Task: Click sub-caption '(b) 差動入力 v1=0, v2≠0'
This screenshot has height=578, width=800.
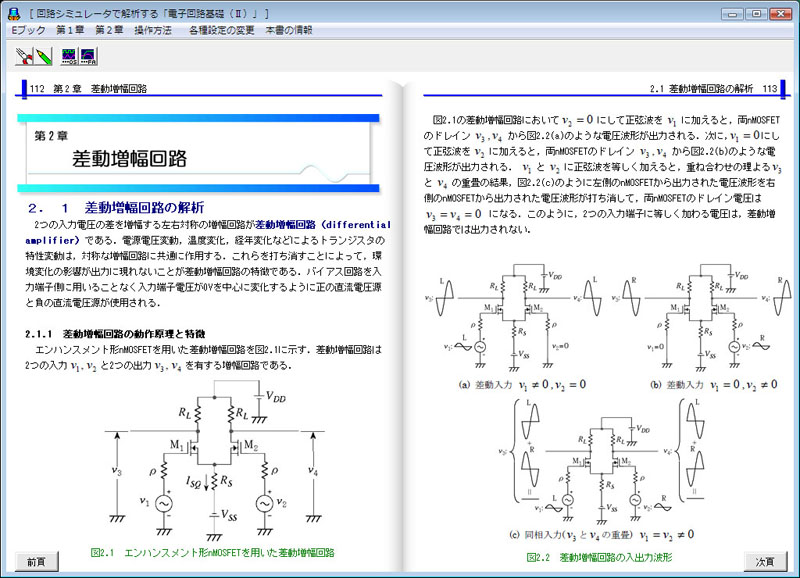Action: (x=714, y=385)
